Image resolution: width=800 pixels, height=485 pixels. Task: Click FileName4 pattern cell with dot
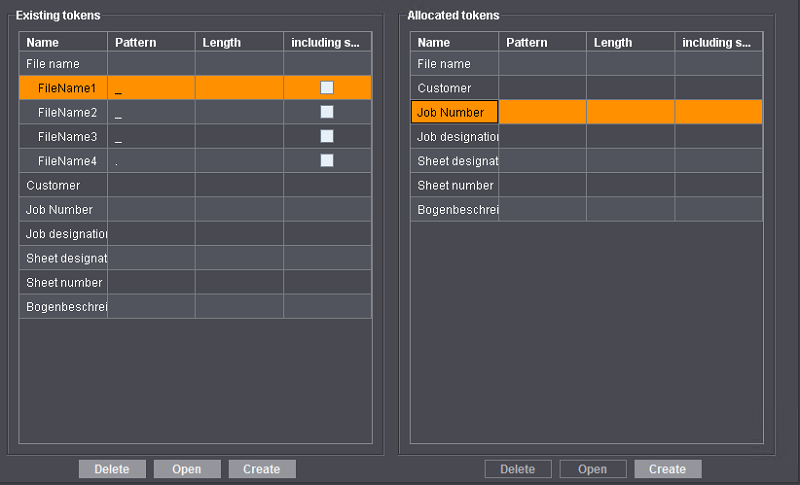[152, 161]
